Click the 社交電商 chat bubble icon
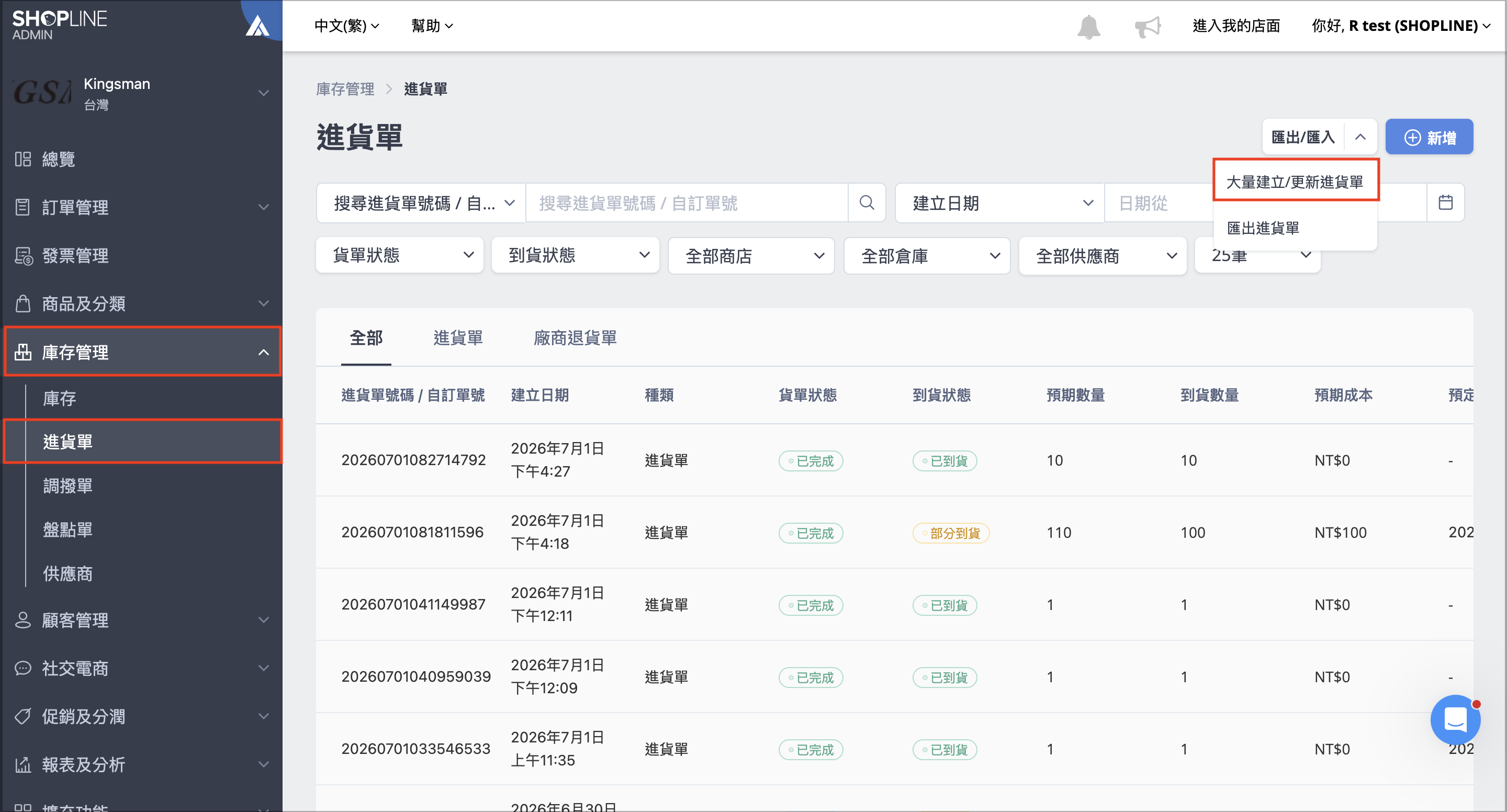This screenshot has height=812, width=1507. click(23, 668)
